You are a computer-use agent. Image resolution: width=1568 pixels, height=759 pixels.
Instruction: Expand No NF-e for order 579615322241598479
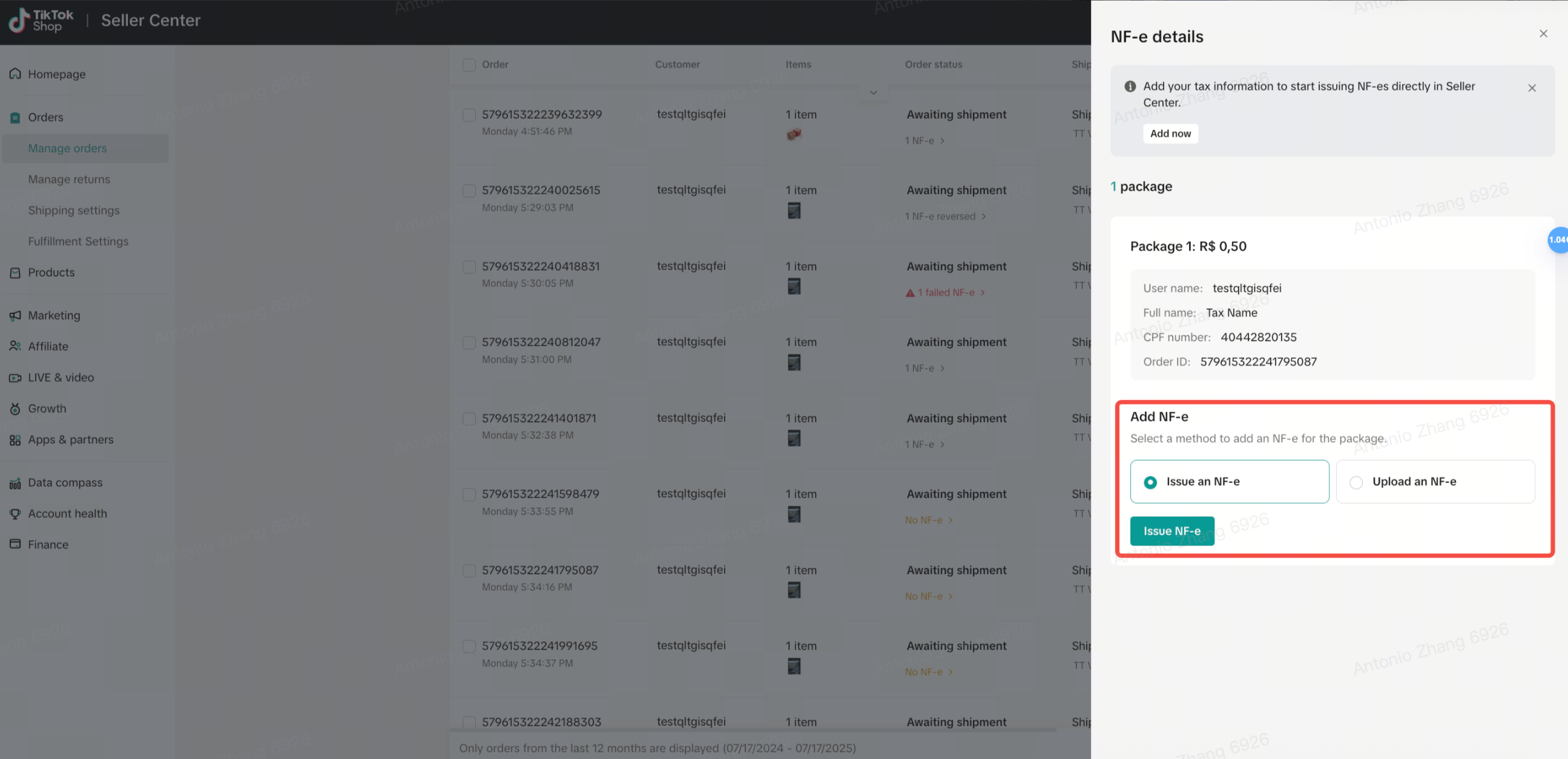click(928, 520)
